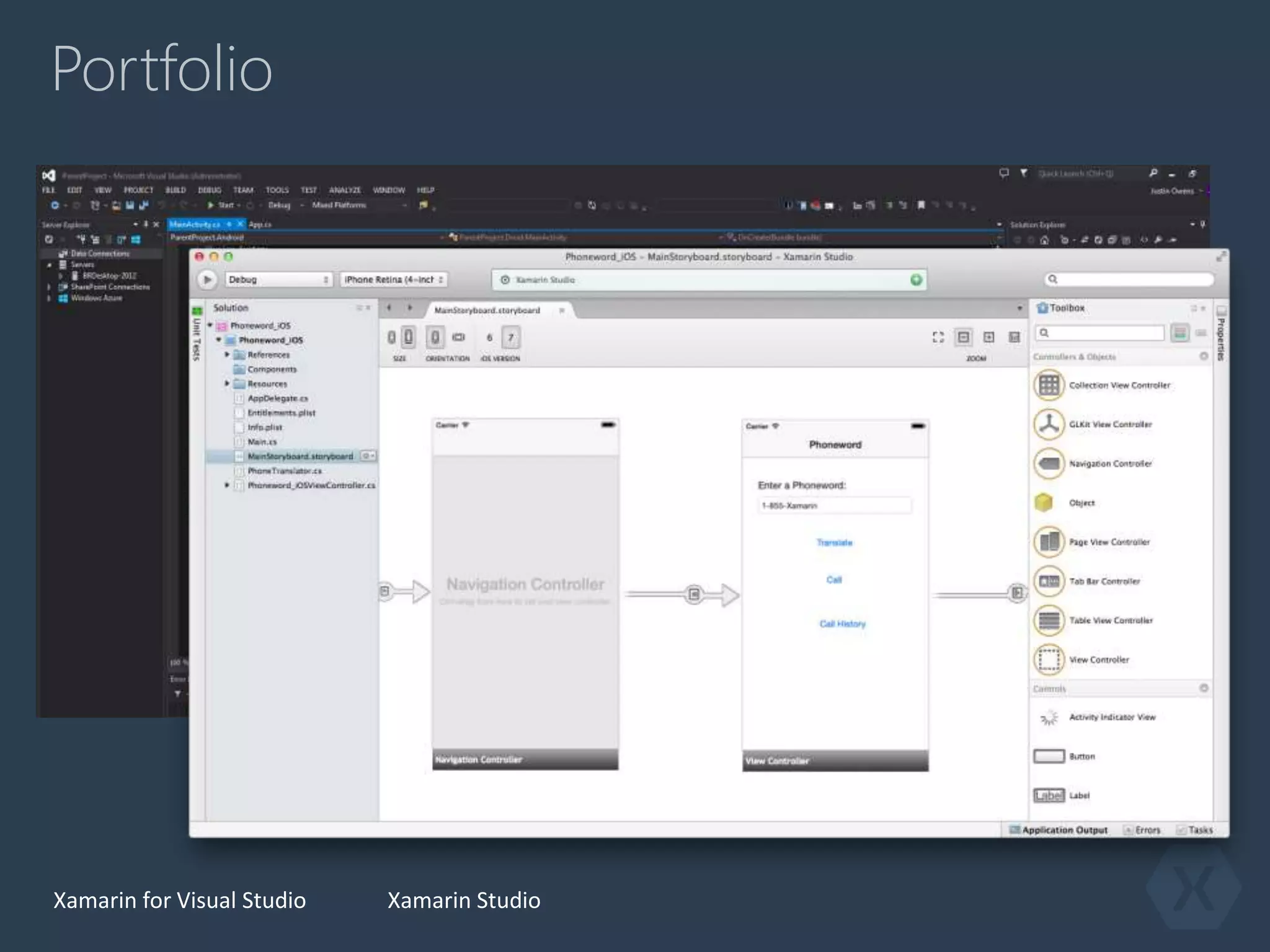Select the View Controller toolbox icon
The image size is (1270, 952).
[1049, 659]
